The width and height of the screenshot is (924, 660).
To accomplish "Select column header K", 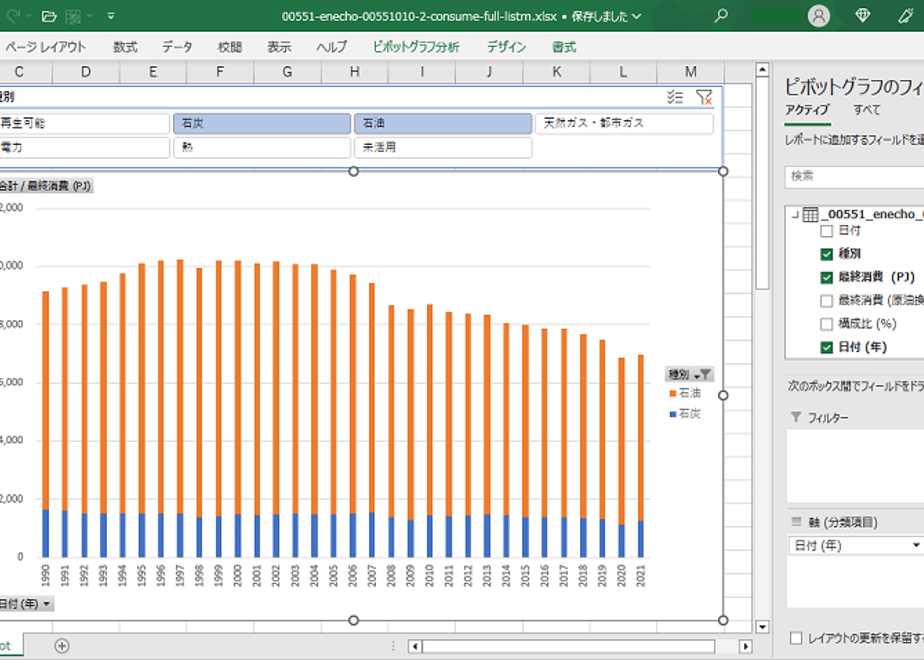I will (556, 72).
